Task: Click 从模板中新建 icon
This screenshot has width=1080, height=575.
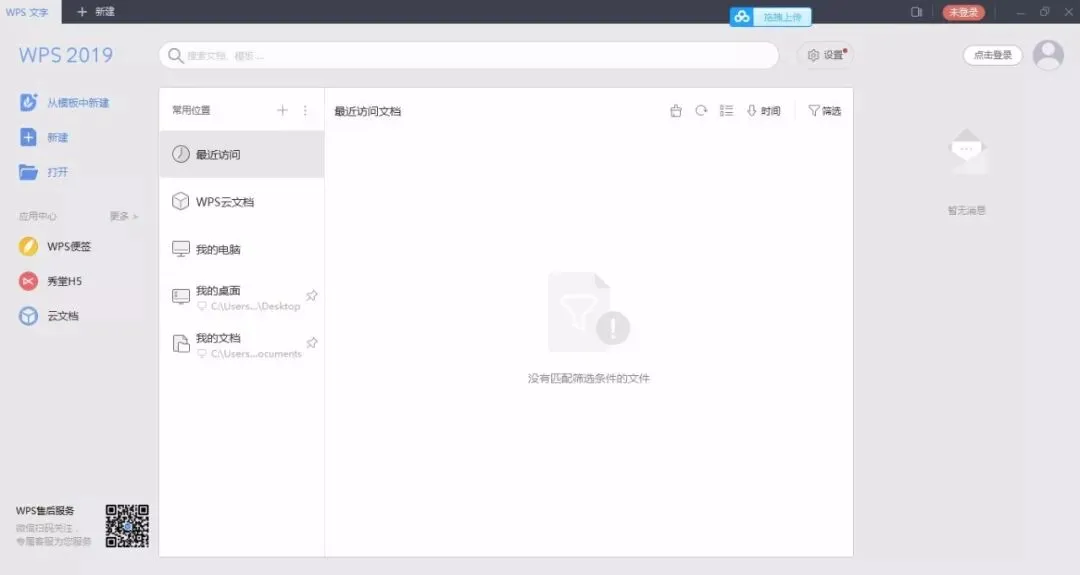Action: [28, 103]
